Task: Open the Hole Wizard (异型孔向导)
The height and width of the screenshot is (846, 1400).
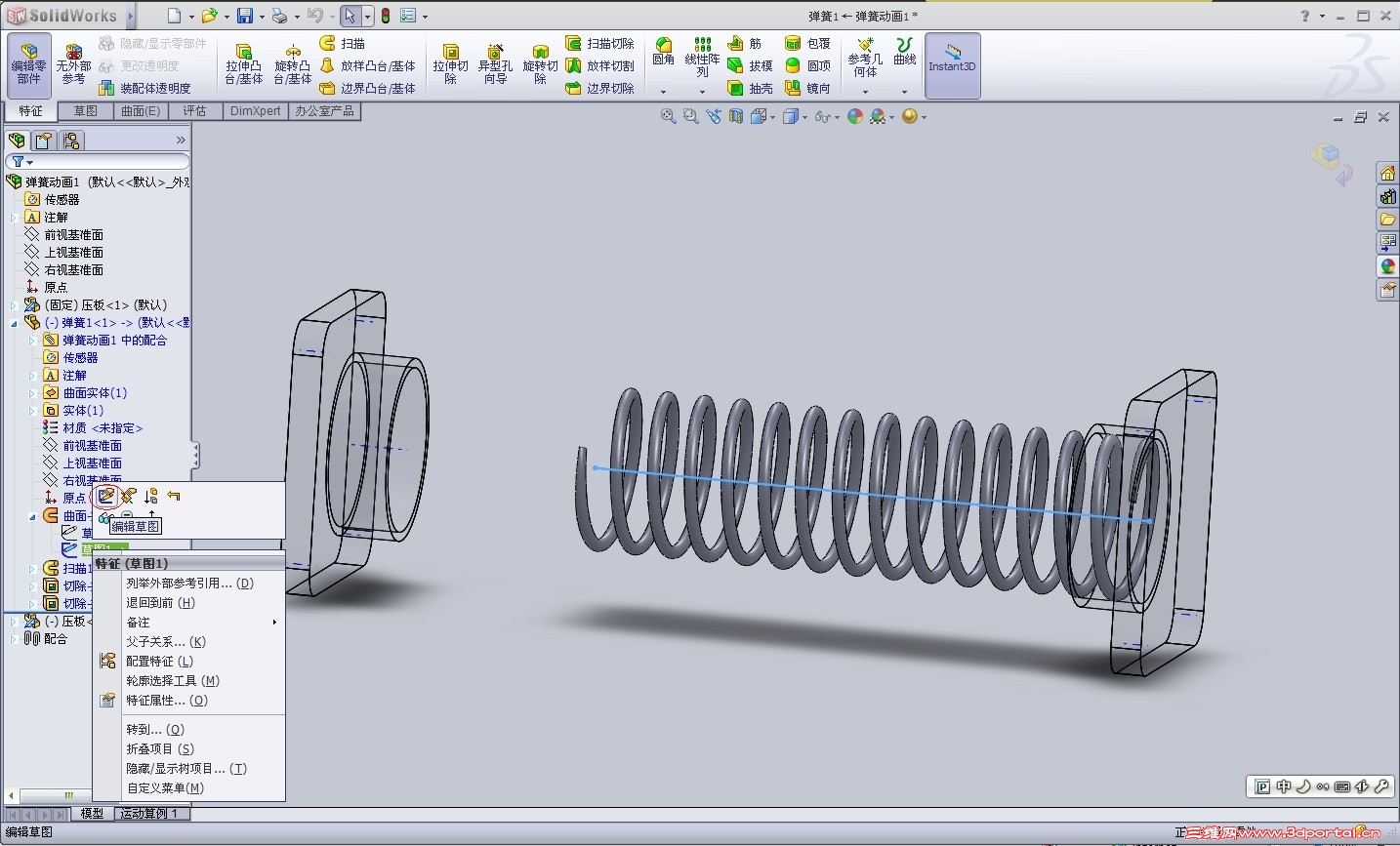Action: pos(495,65)
